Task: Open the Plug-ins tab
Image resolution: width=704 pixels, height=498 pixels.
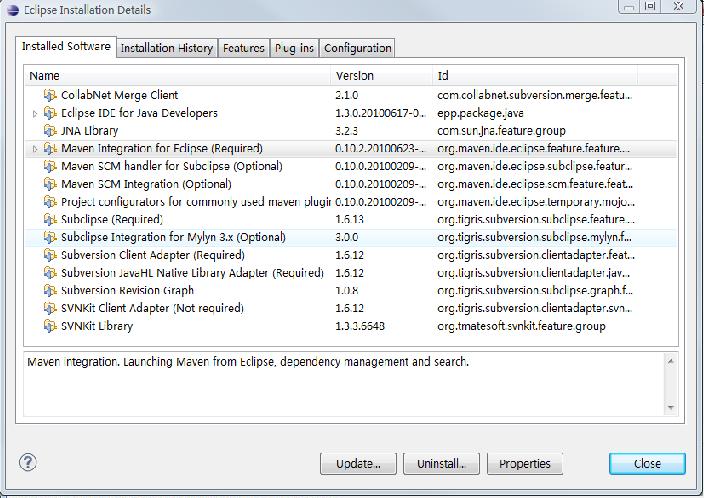Action: click(294, 48)
